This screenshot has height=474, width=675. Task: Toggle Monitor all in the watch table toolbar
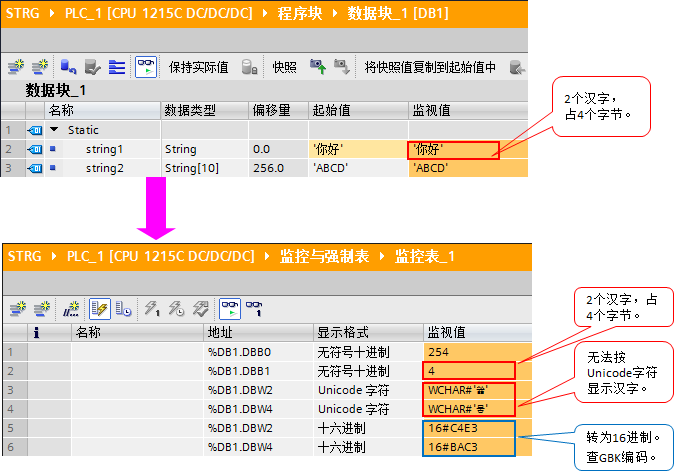230,309
